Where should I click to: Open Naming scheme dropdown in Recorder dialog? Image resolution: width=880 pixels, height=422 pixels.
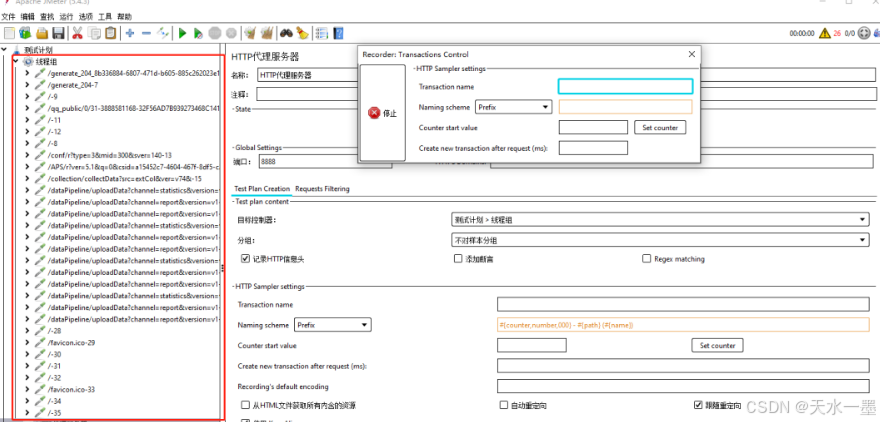point(514,107)
